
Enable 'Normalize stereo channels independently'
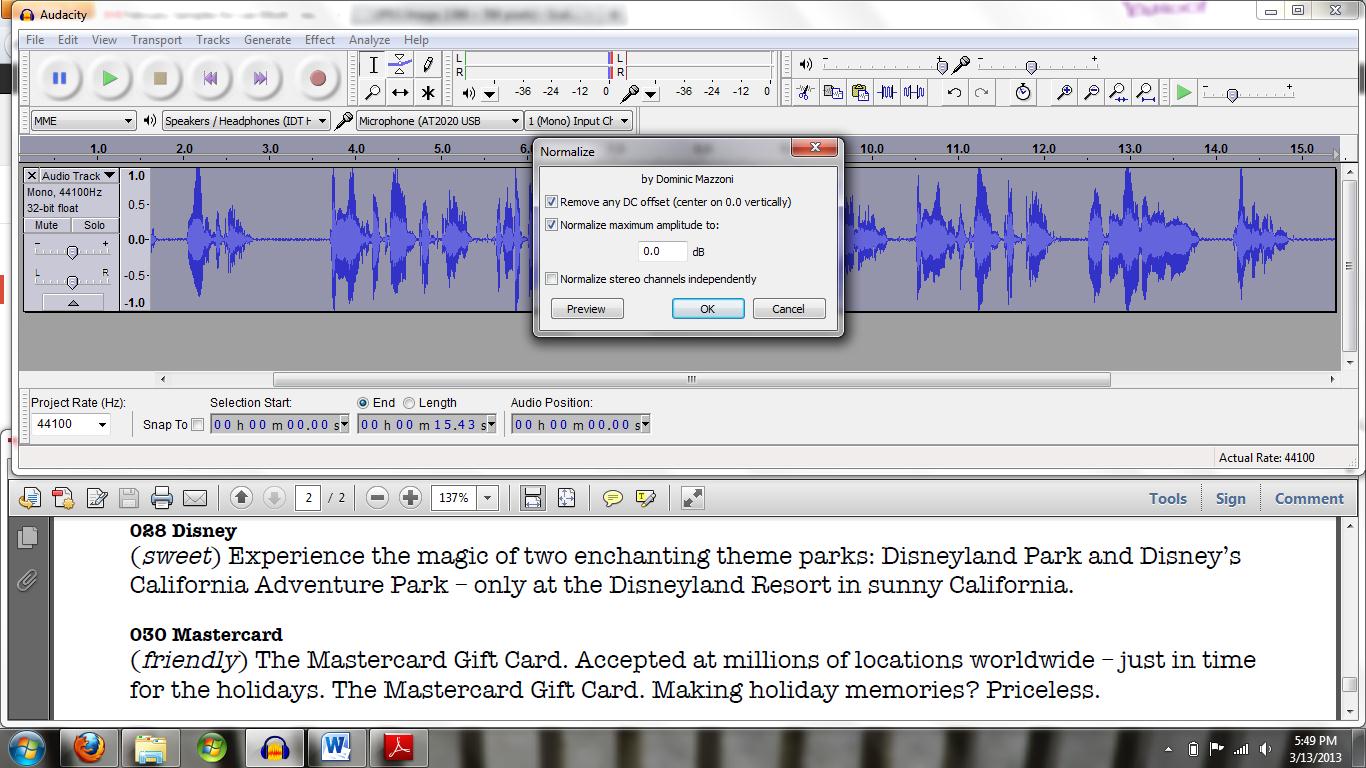click(x=552, y=279)
